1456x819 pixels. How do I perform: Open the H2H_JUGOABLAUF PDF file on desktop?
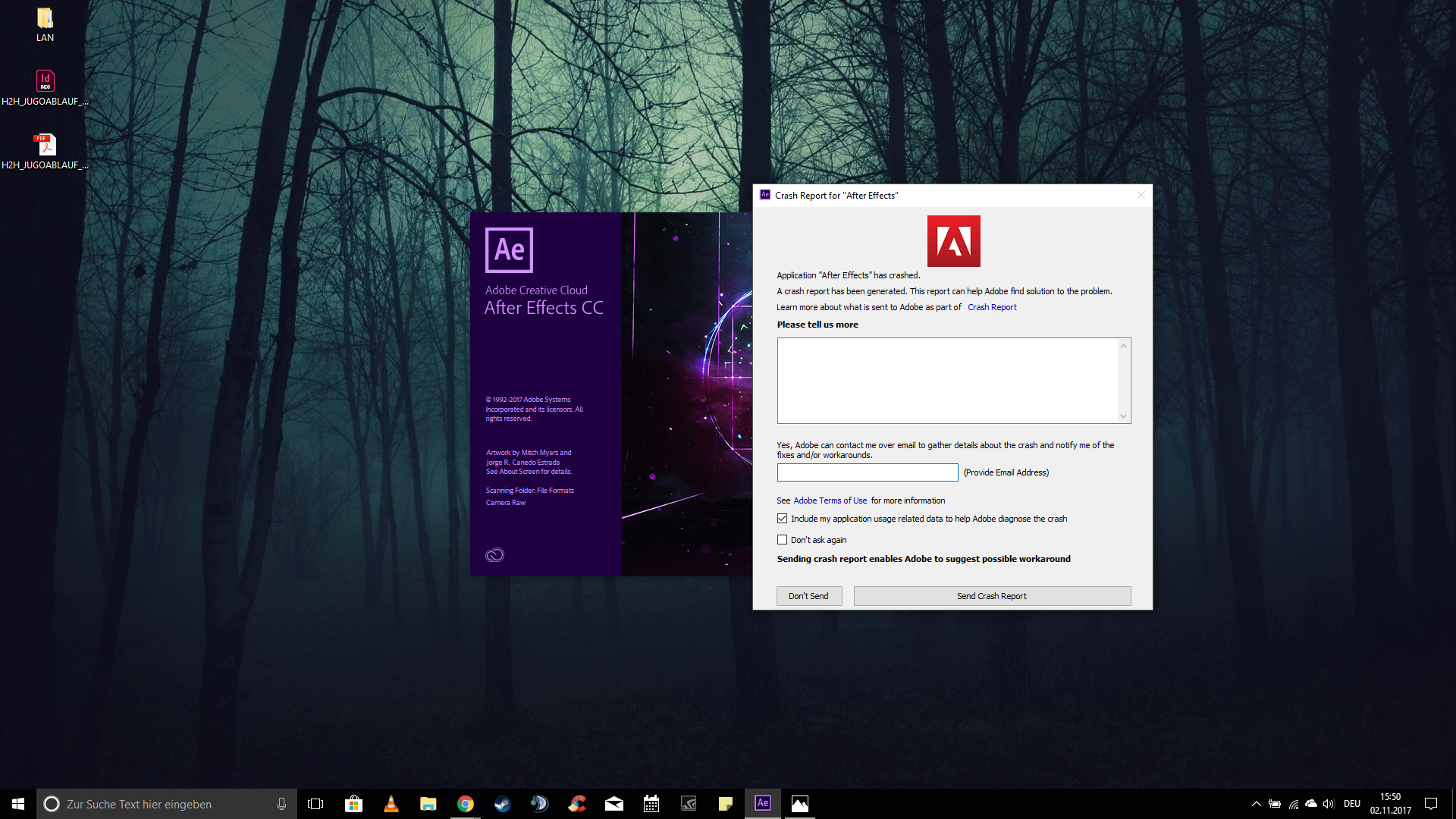coord(45,146)
